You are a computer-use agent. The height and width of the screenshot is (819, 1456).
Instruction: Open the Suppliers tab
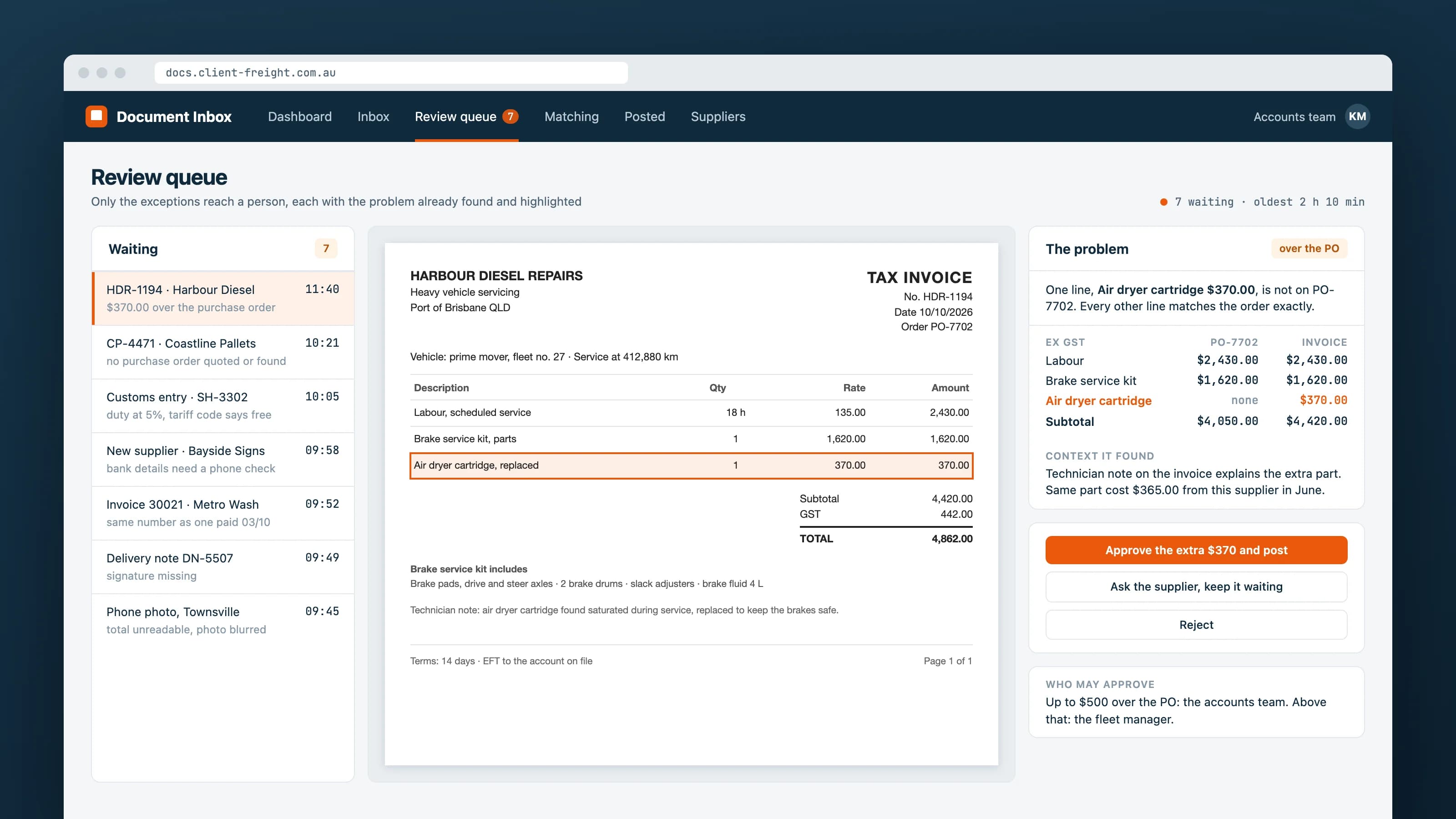[x=718, y=116]
